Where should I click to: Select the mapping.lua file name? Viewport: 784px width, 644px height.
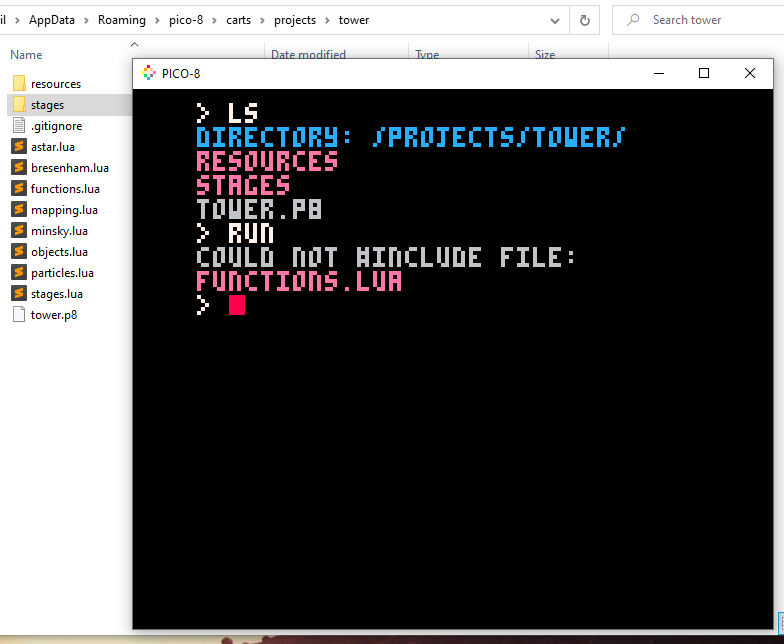64,210
